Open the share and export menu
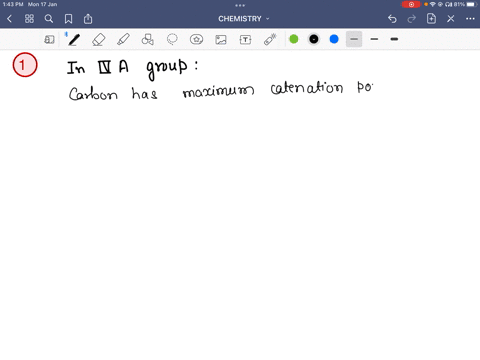 click(88, 19)
